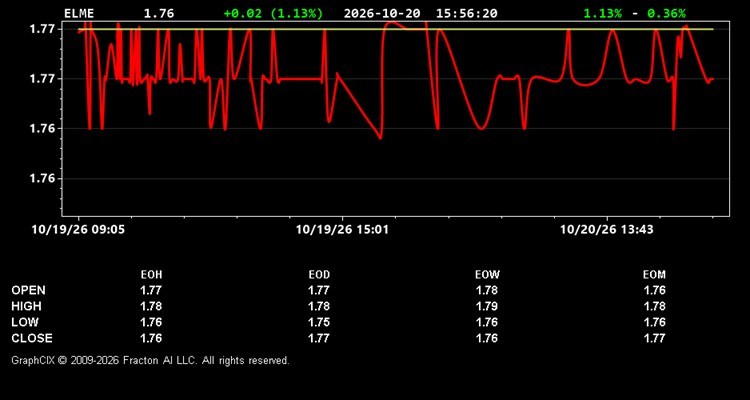Select the EOH OPEN value 1.77
The width and height of the screenshot is (750, 400).
pyautogui.click(x=151, y=290)
